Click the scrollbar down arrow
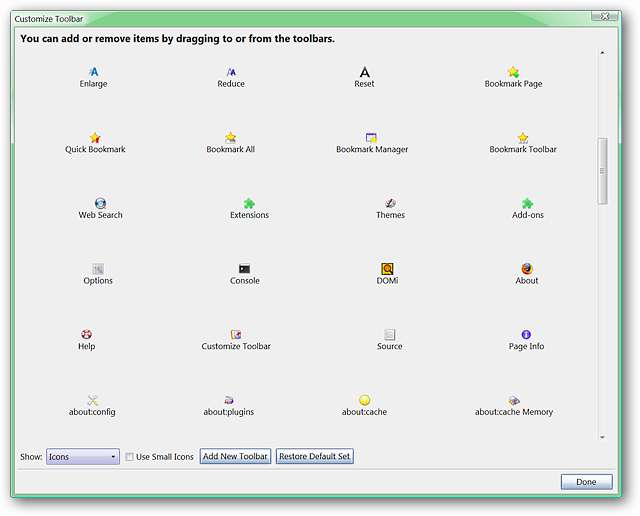 pyautogui.click(x=602, y=437)
